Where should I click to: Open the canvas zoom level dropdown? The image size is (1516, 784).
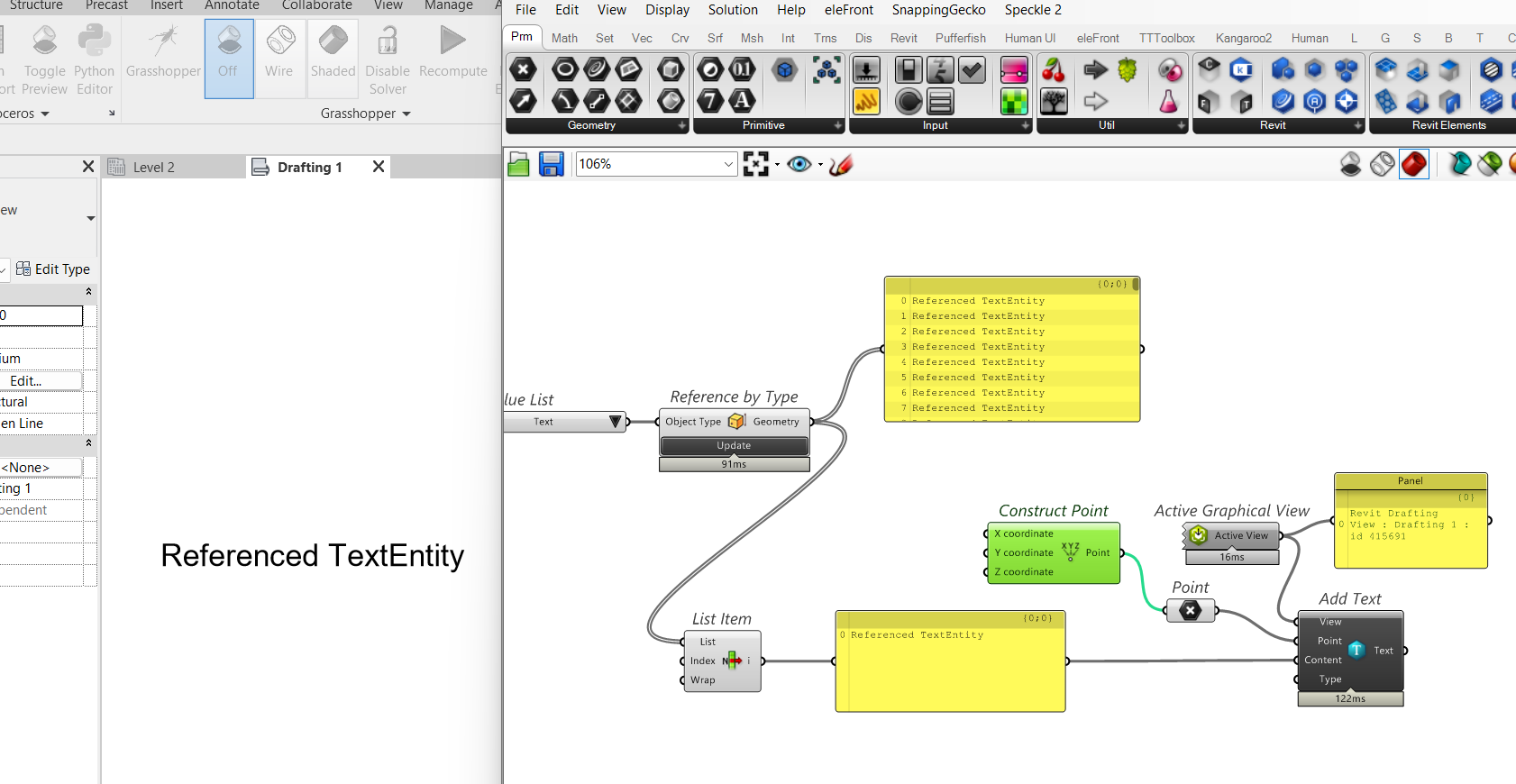pos(728,164)
